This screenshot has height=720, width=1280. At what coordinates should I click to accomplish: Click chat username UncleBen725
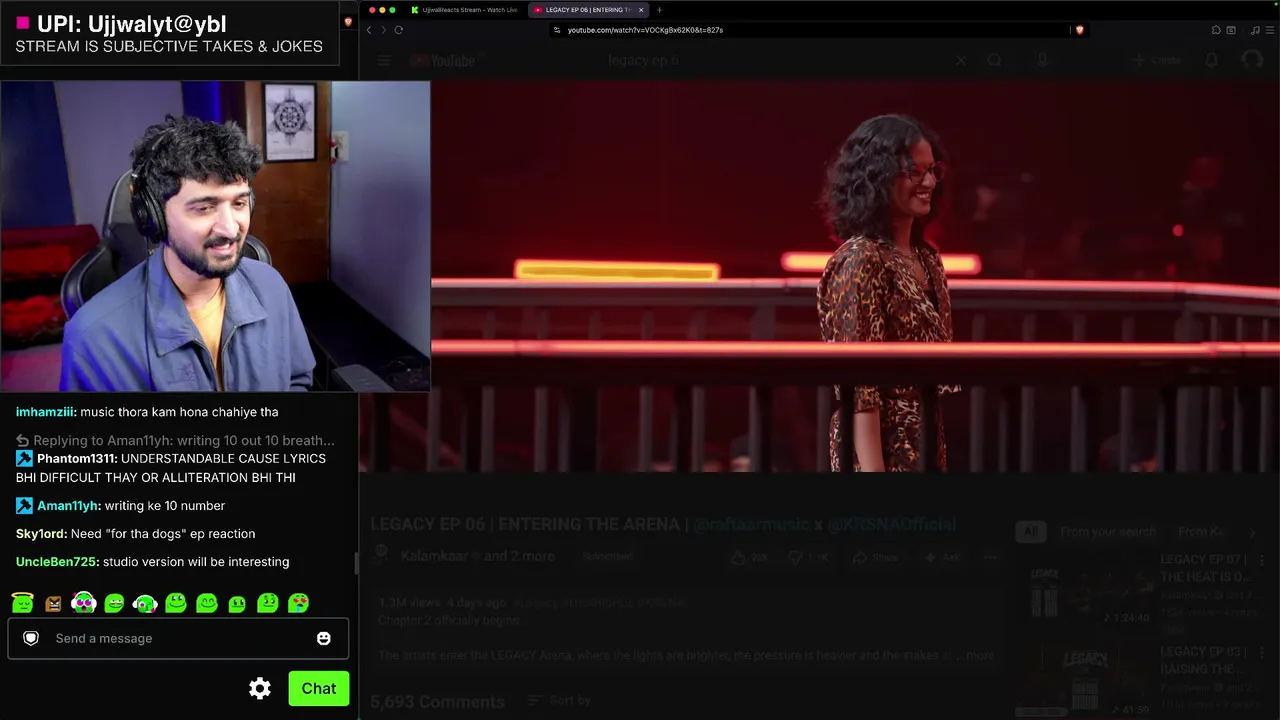coord(57,562)
